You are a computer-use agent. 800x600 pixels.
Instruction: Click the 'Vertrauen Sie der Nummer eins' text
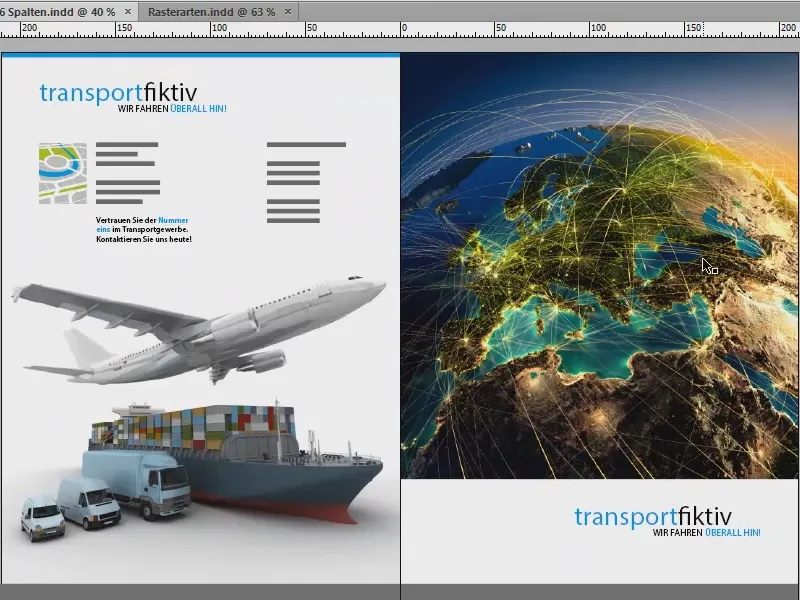point(144,230)
